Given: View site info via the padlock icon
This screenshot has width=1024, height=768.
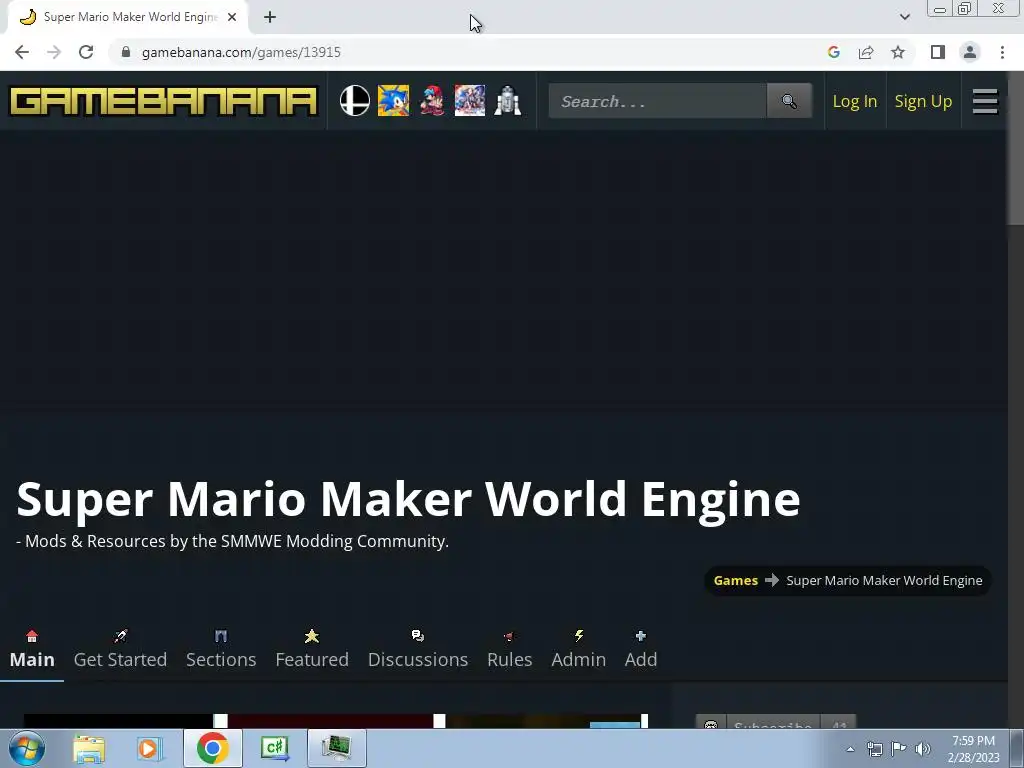Looking at the screenshot, I should click(126, 52).
